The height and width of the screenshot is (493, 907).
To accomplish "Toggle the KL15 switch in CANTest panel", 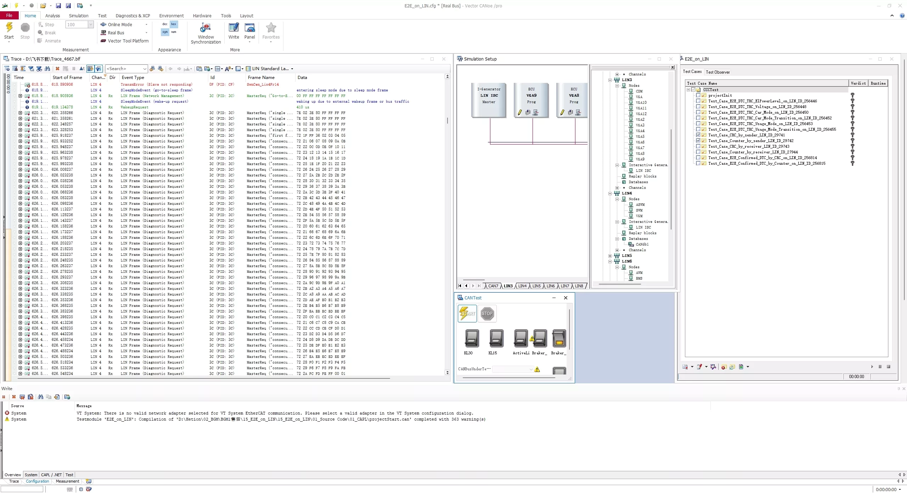I will (496, 338).
